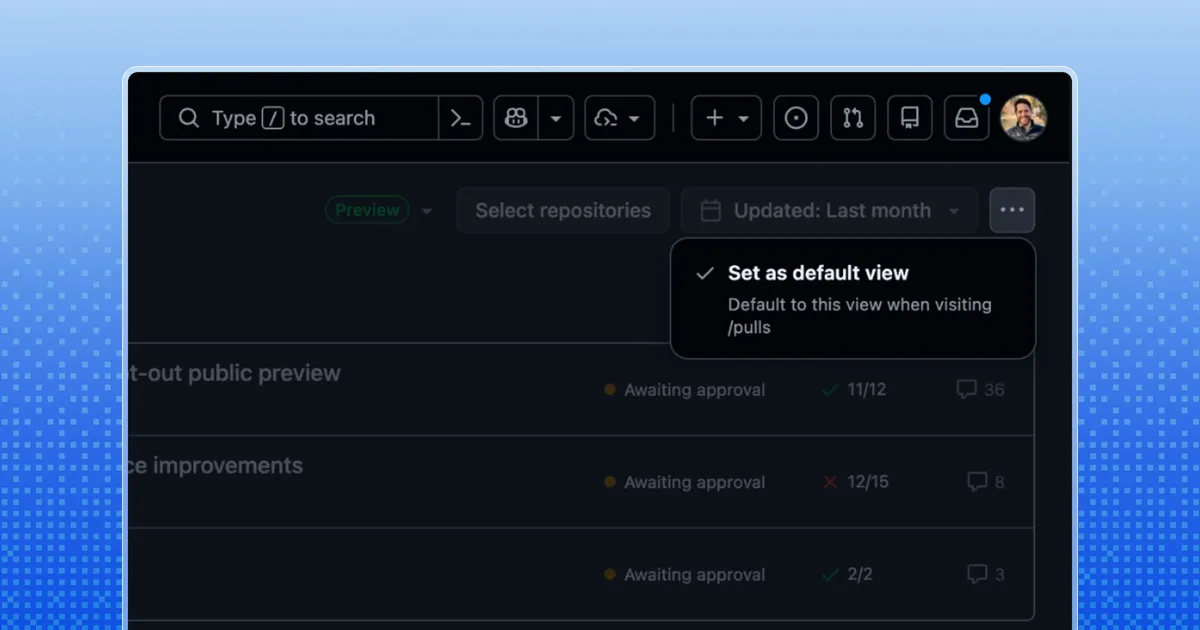Image resolution: width=1200 pixels, height=630 pixels.
Task: Expand the chevron next to Preview badge
Action: click(427, 211)
